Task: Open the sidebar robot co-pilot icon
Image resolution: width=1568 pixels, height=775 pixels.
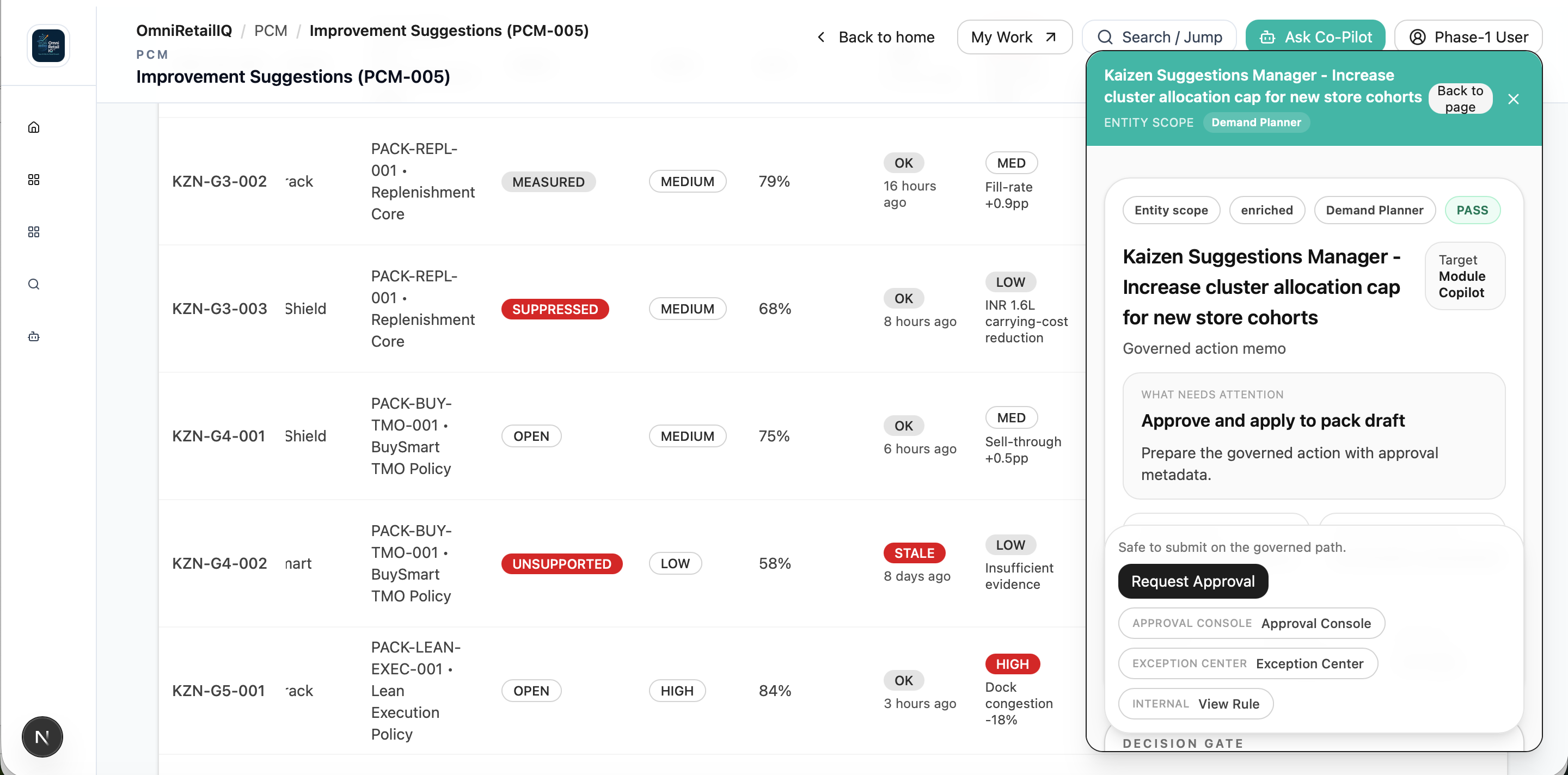Action: (x=34, y=336)
